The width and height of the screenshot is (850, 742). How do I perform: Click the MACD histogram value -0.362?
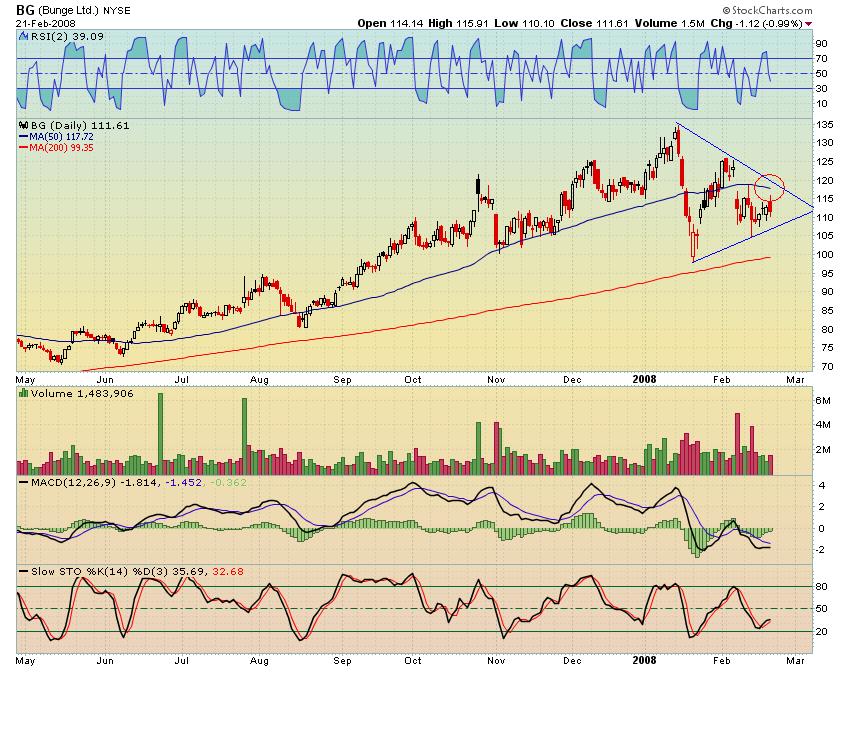click(228, 482)
